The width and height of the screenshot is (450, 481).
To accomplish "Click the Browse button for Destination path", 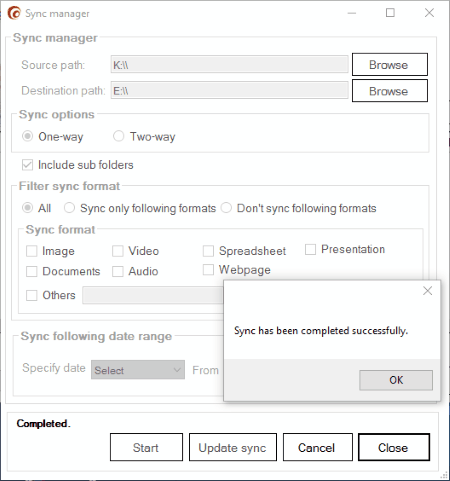I will [x=390, y=91].
